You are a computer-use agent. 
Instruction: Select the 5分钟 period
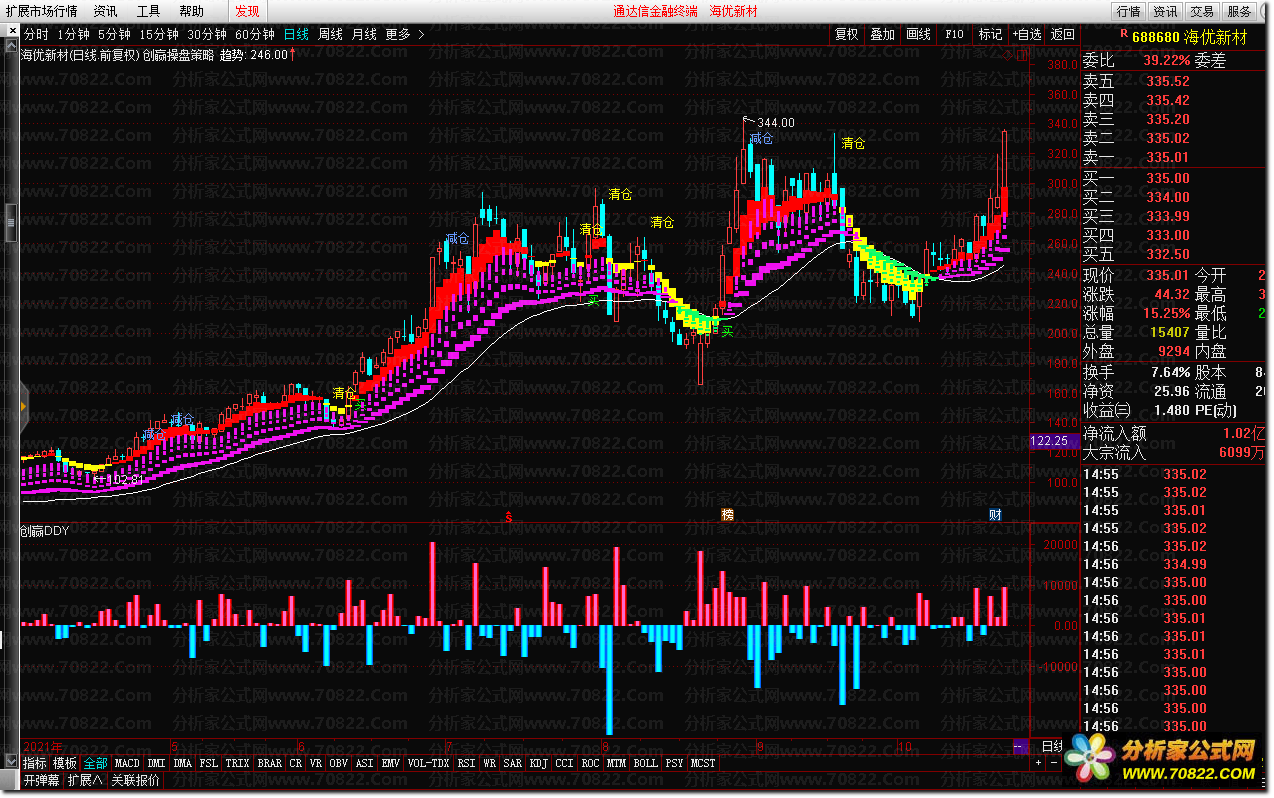114,34
